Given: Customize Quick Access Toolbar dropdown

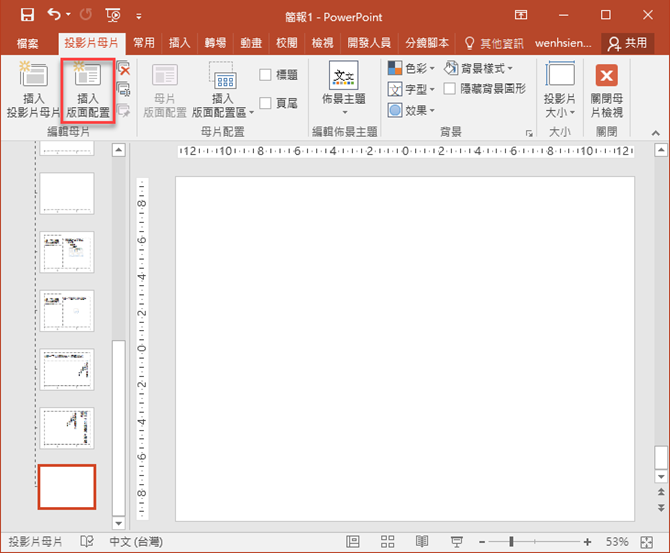Looking at the screenshot, I should coord(138,16).
